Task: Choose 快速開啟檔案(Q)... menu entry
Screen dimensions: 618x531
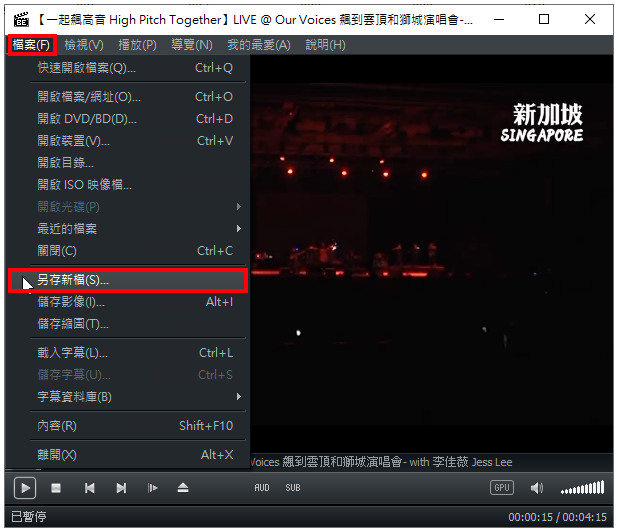Action: (x=129, y=68)
